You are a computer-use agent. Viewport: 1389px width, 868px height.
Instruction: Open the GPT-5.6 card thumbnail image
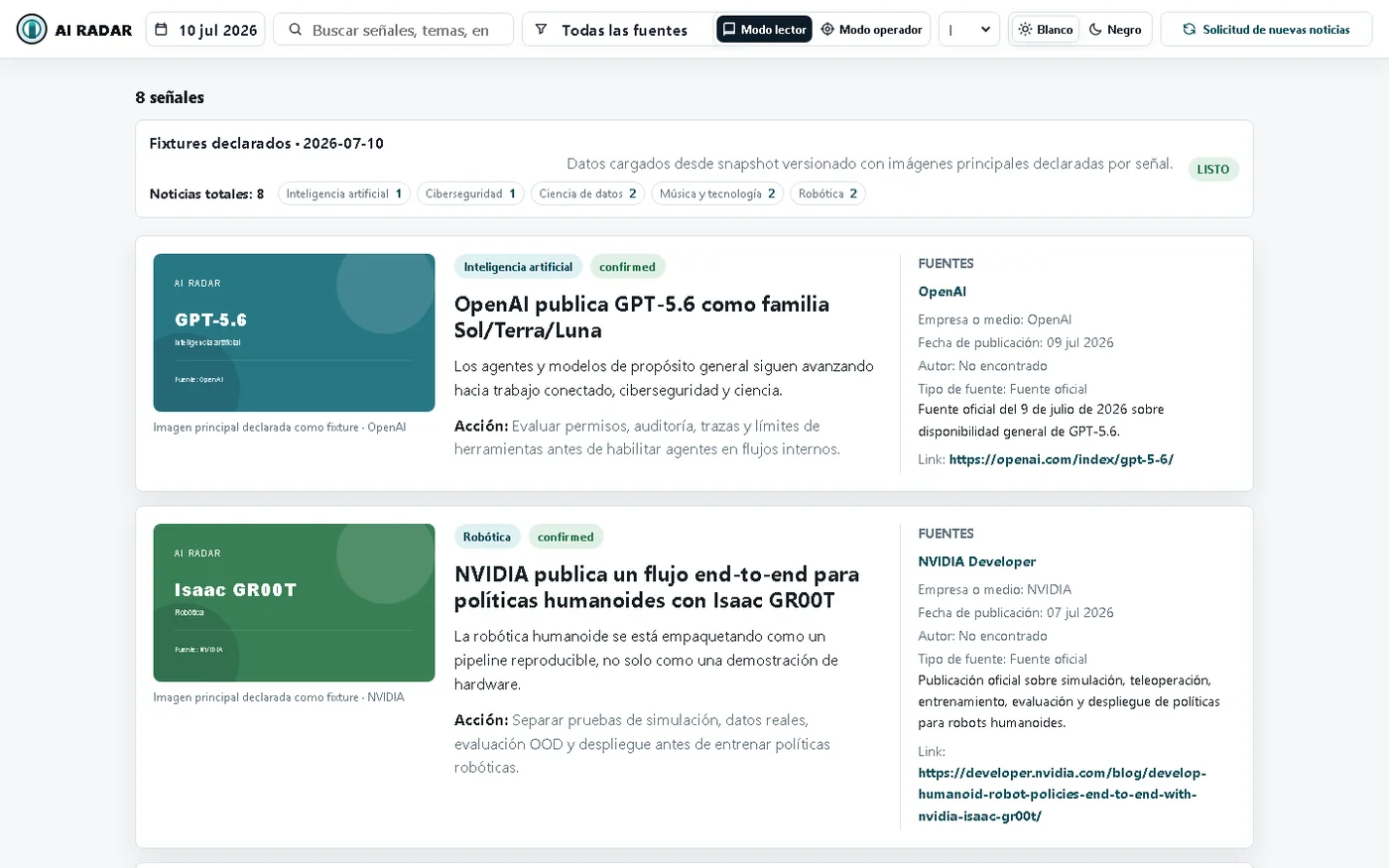click(x=294, y=332)
